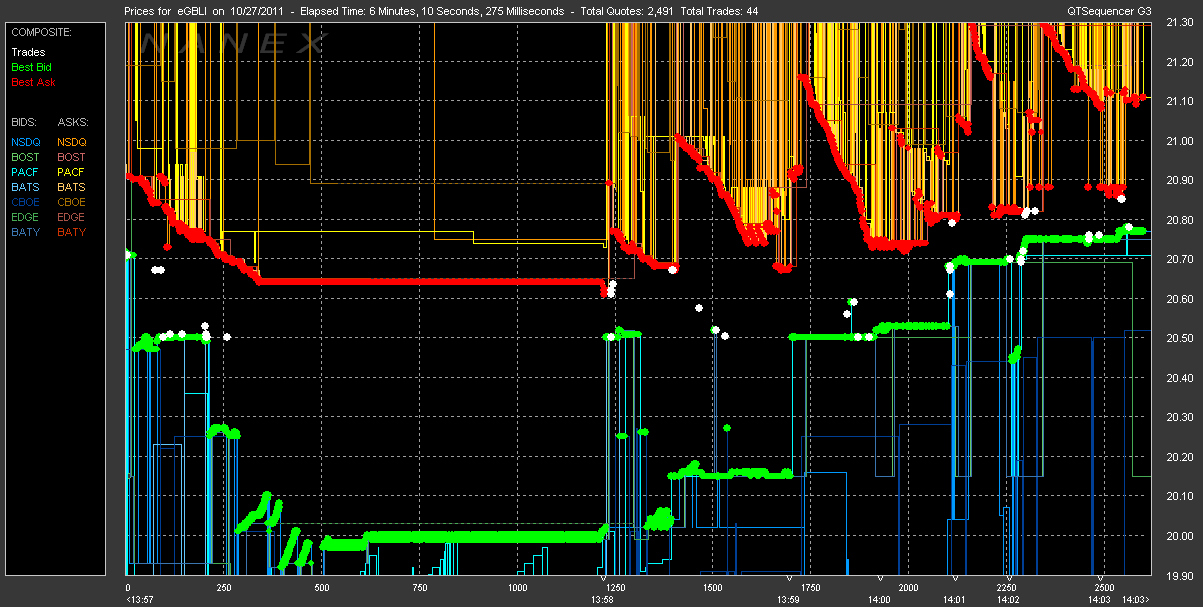Click the 1250 sequence axis label

pos(615,588)
